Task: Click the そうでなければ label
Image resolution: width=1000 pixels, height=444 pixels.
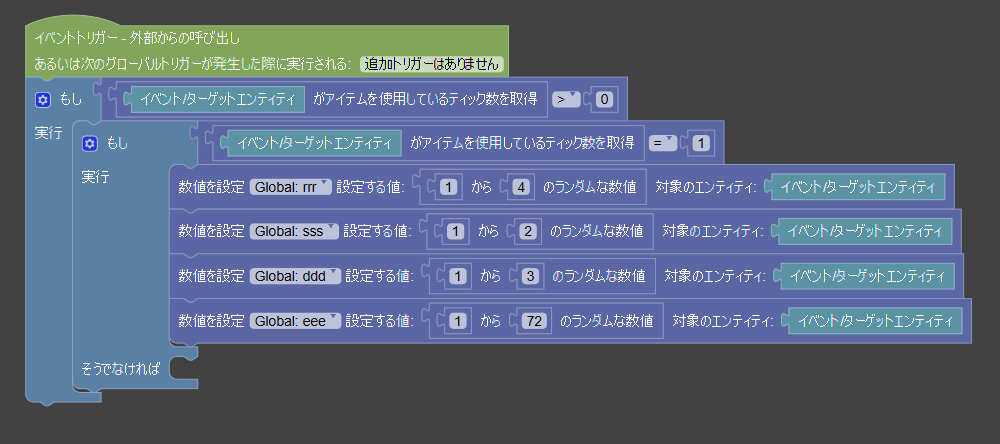Action: (x=120, y=368)
